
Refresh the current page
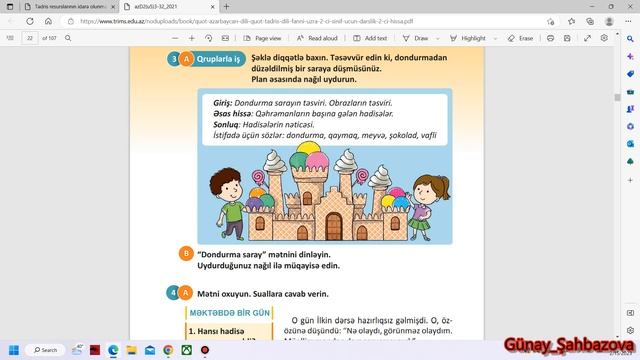(x=30, y=21)
